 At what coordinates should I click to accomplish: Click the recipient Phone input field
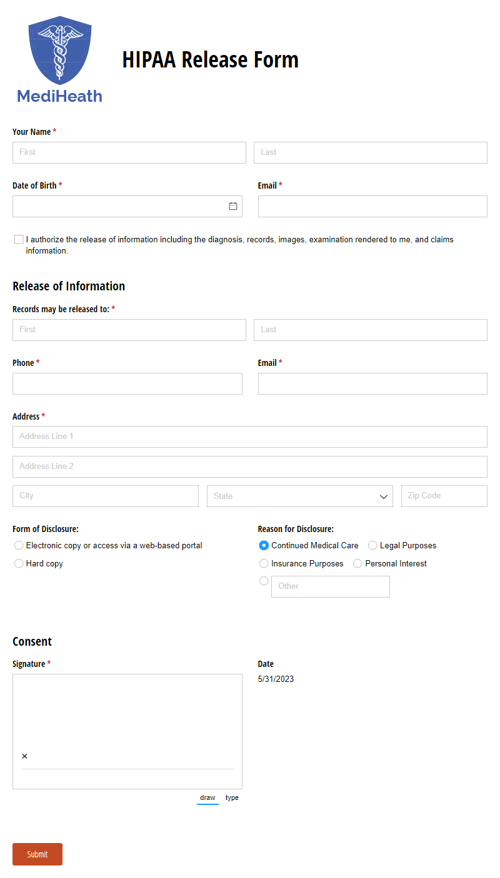click(128, 384)
